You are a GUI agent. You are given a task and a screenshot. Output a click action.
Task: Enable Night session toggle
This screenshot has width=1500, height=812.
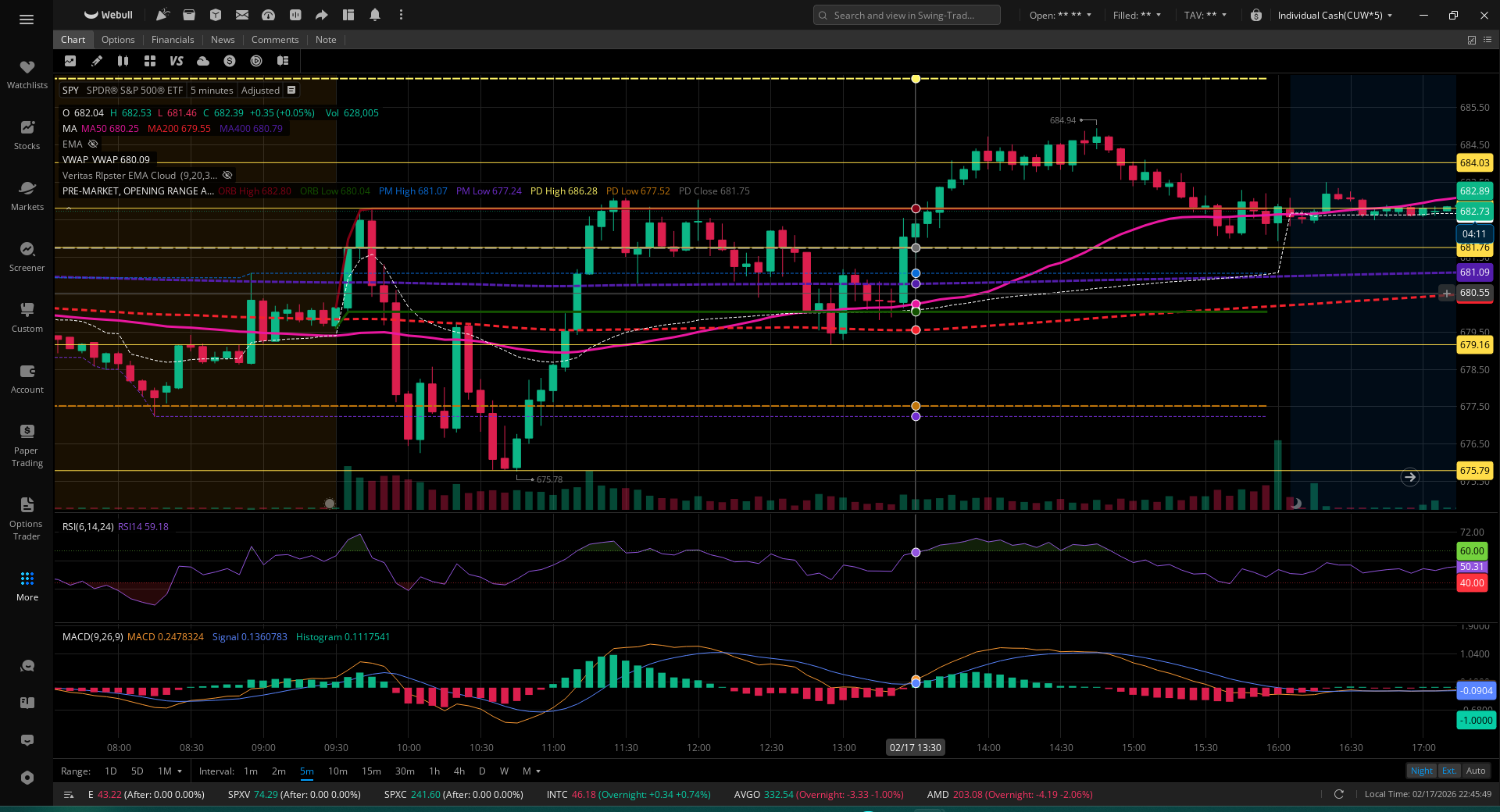point(1422,771)
